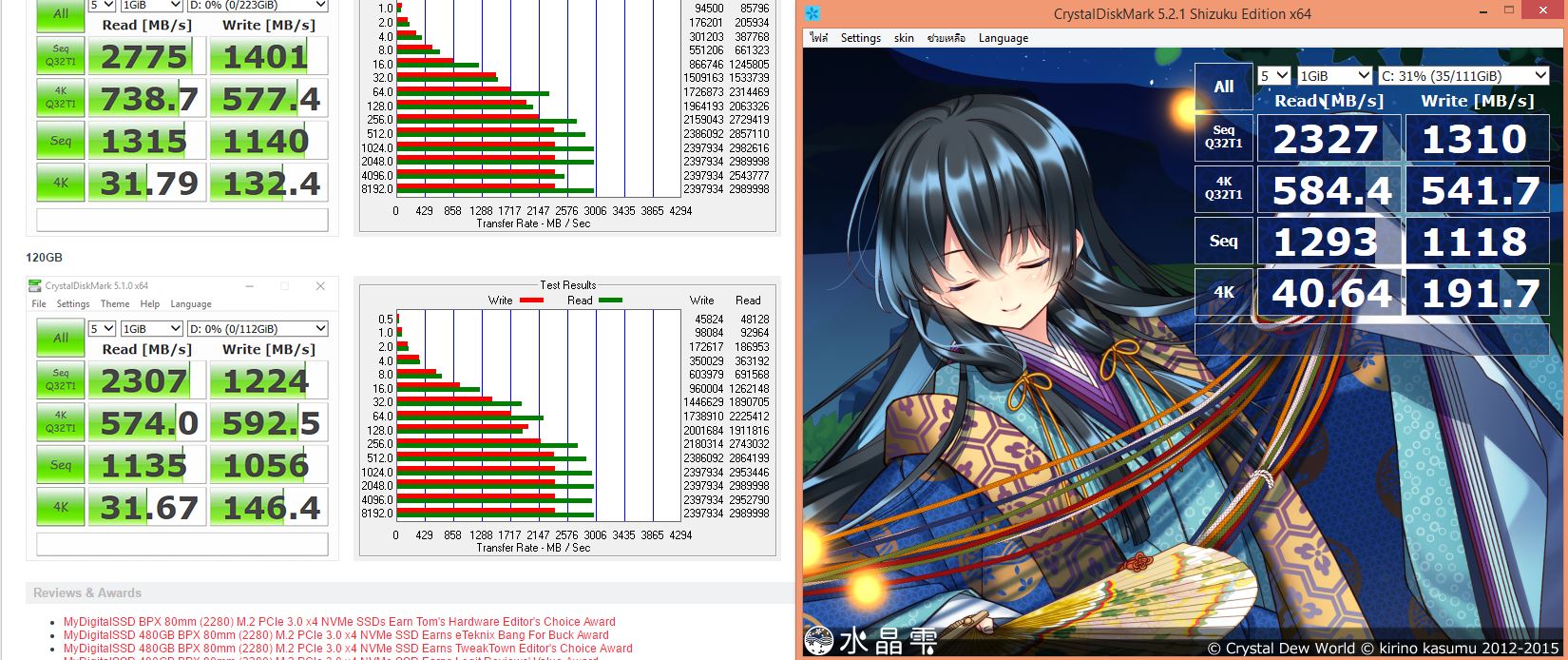Click the comment field below the 146.4 result

(x=182, y=544)
